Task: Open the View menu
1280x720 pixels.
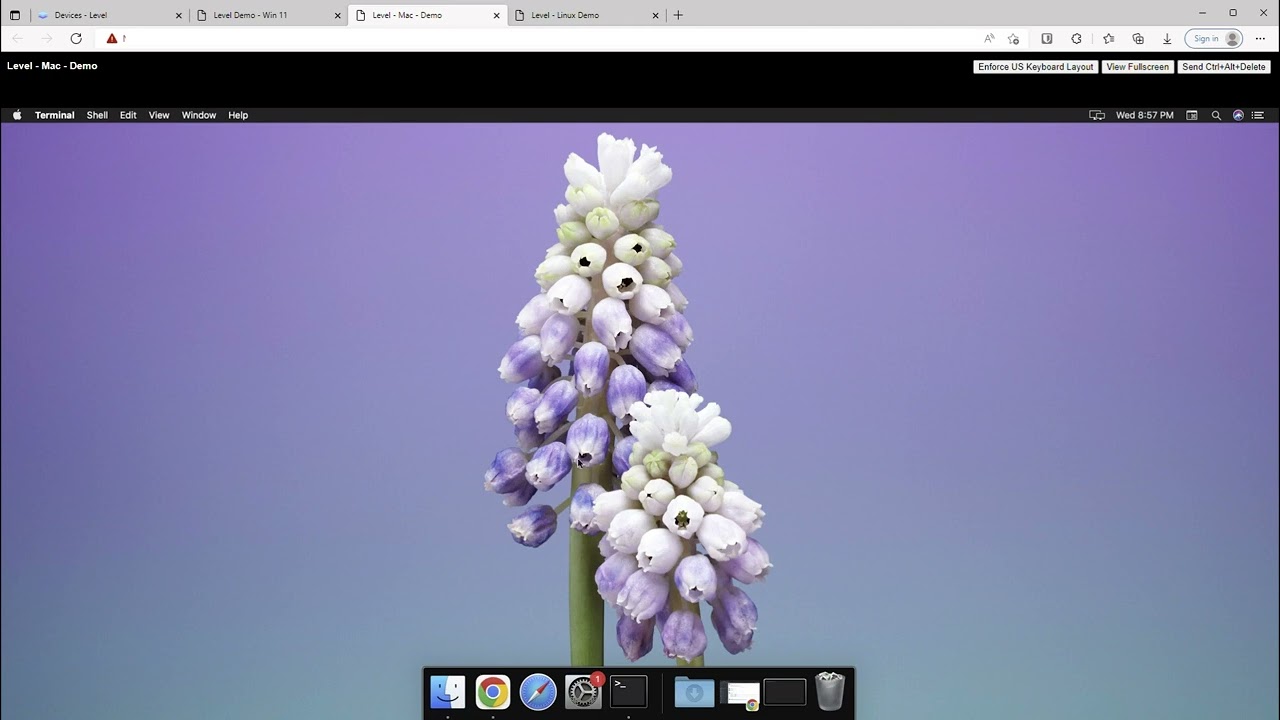Action: 159,115
